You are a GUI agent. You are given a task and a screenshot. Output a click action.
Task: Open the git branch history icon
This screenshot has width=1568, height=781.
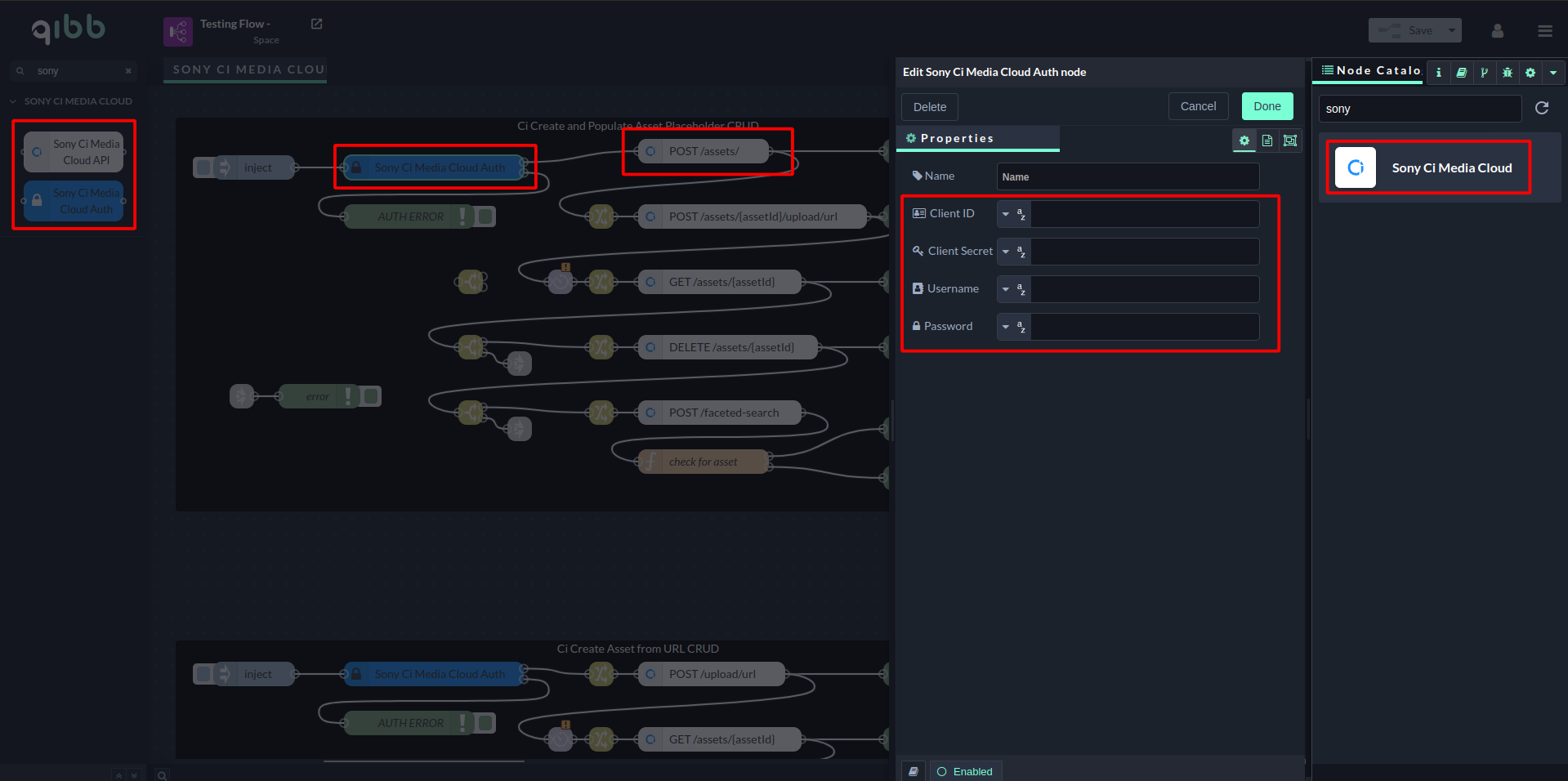(x=1485, y=73)
